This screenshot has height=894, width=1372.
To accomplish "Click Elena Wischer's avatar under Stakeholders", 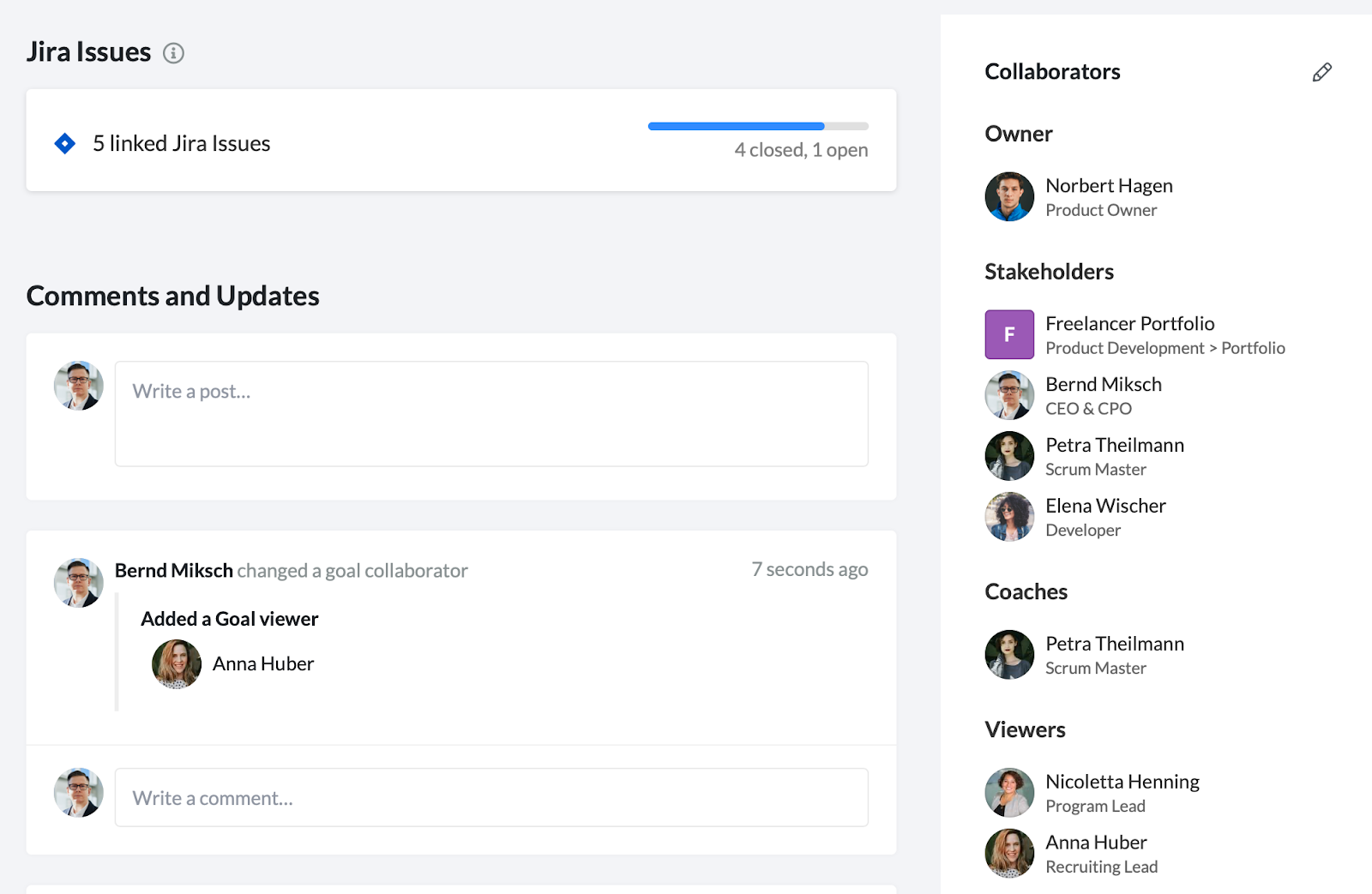I will 1009,516.
